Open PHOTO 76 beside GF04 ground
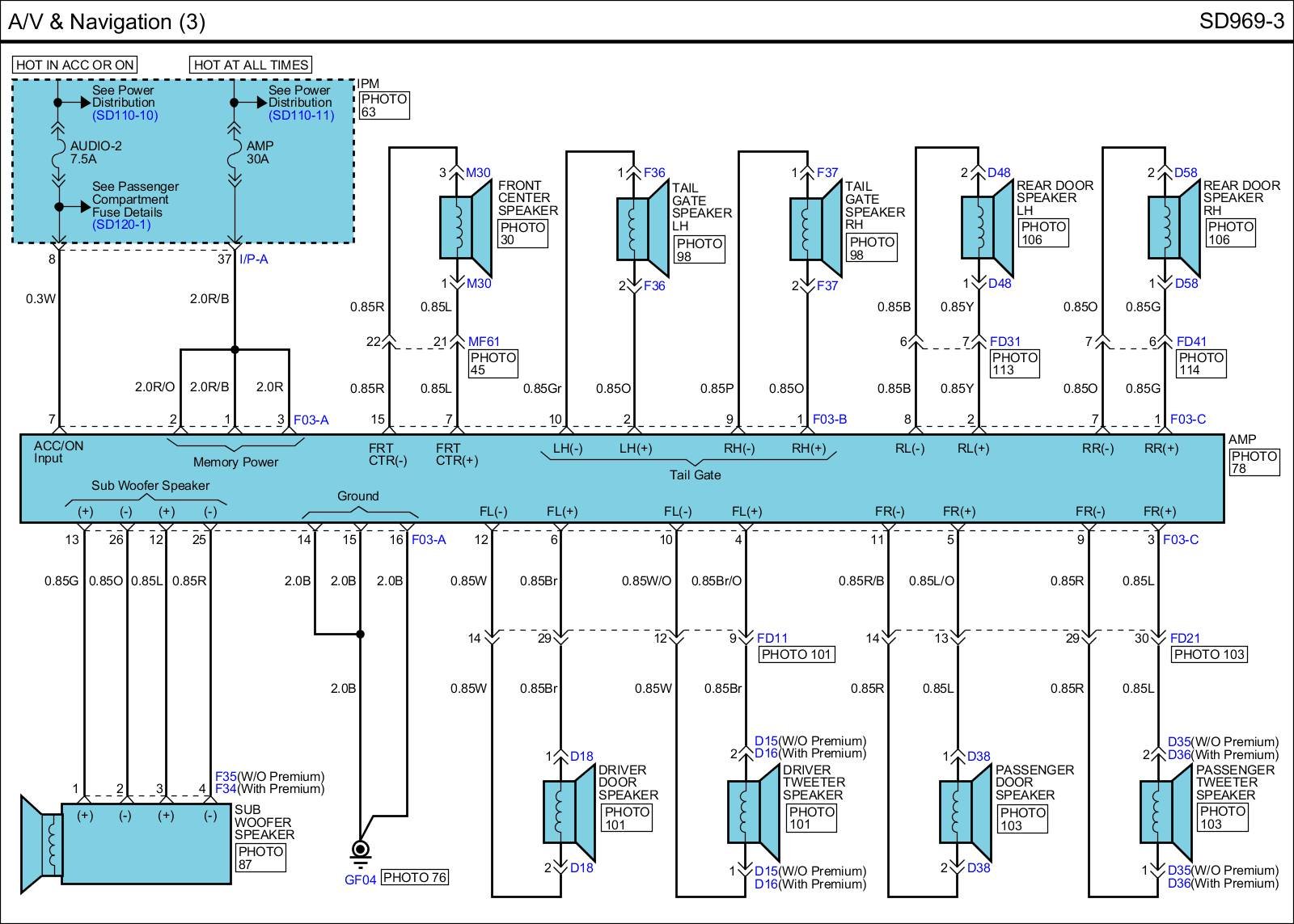Viewport: 1294px width, 924px height. click(x=414, y=878)
